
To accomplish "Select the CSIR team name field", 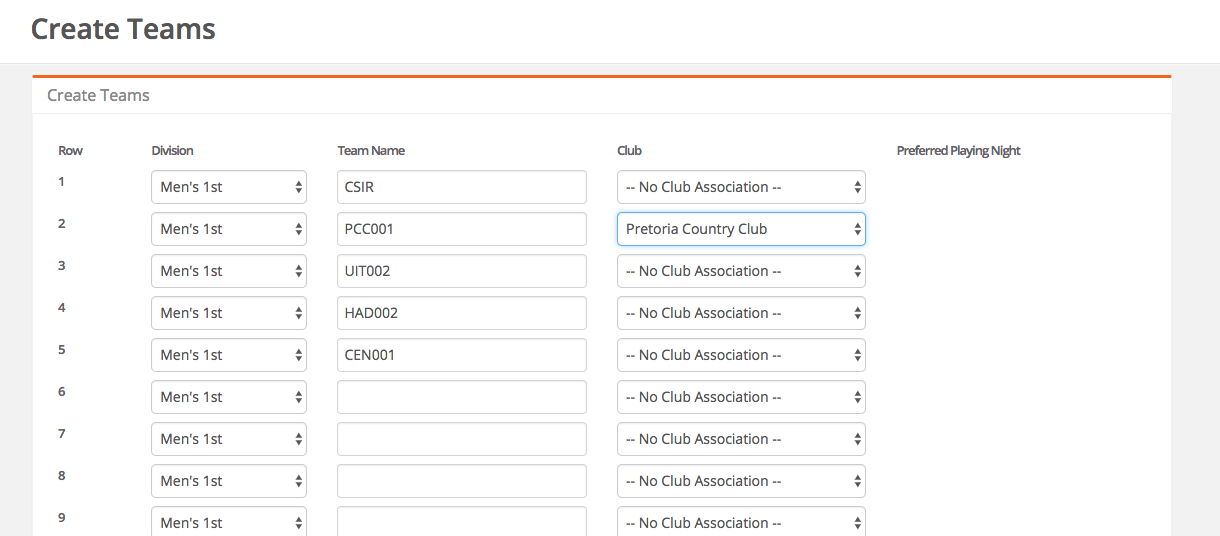I will [462, 187].
